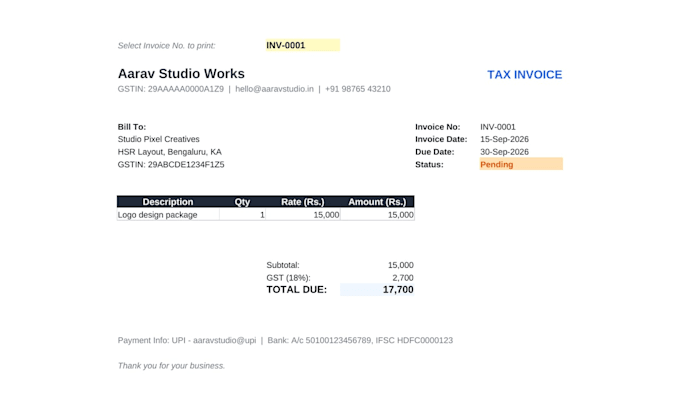Select the 15,000 rate cell
The width and height of the screenshot is (680, 409).
click(x=303, y=214)
